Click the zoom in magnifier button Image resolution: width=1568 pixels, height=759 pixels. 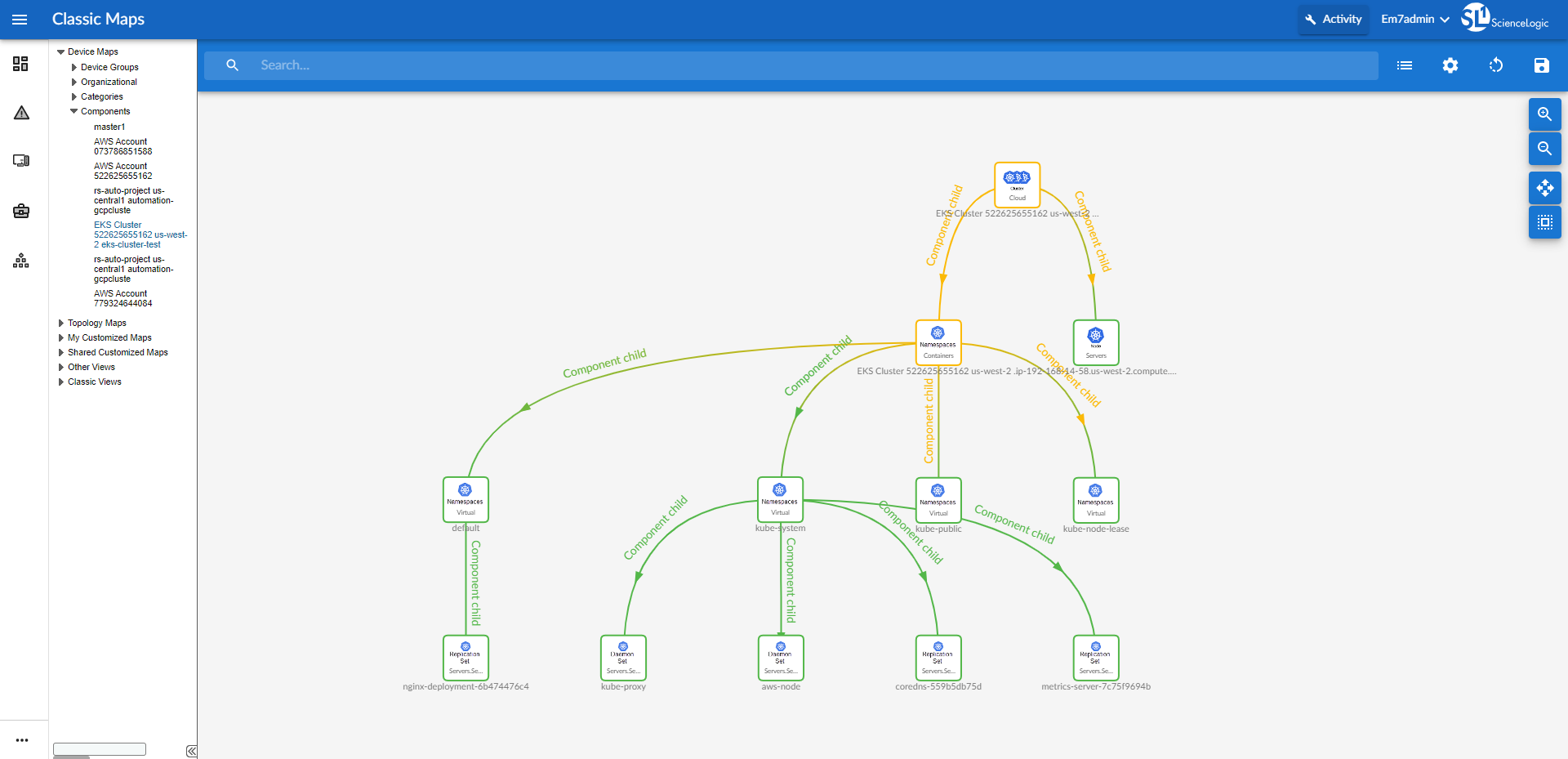pos(1544,114)
